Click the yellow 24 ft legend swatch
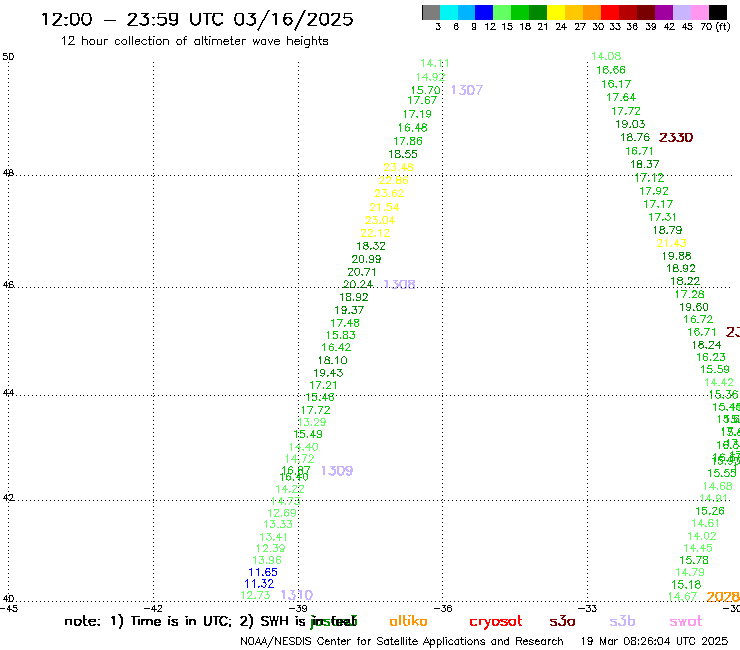The width and height of the screenshot is (740, 650). (x=556, y=12)
